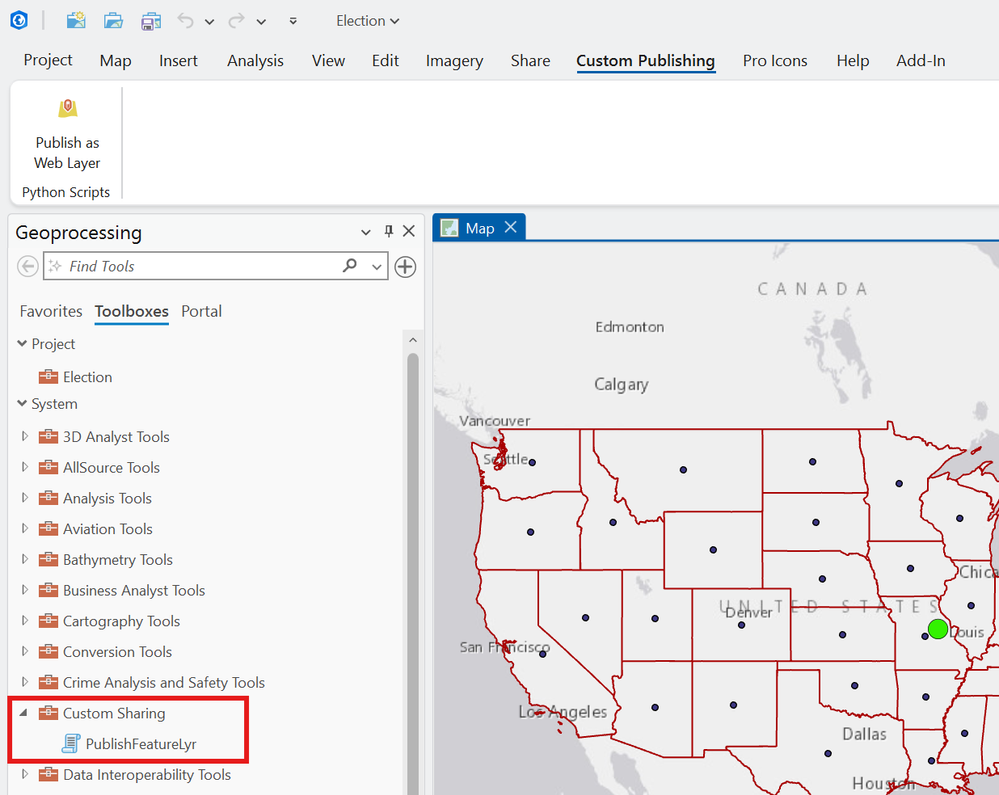This screenshot has height=795, width=999.
Task: Open the Pro Icons ribbon tab
Action: pos(775,61)
